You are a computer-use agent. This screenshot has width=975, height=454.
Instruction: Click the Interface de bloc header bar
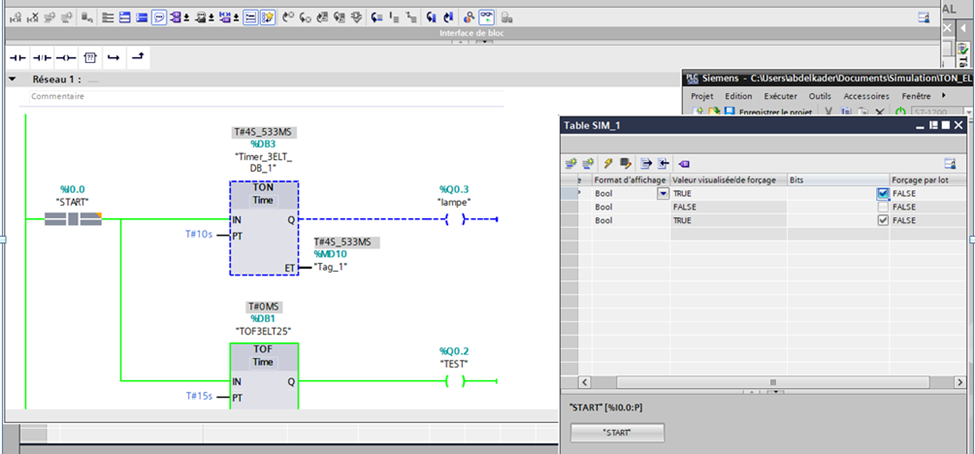471,33
